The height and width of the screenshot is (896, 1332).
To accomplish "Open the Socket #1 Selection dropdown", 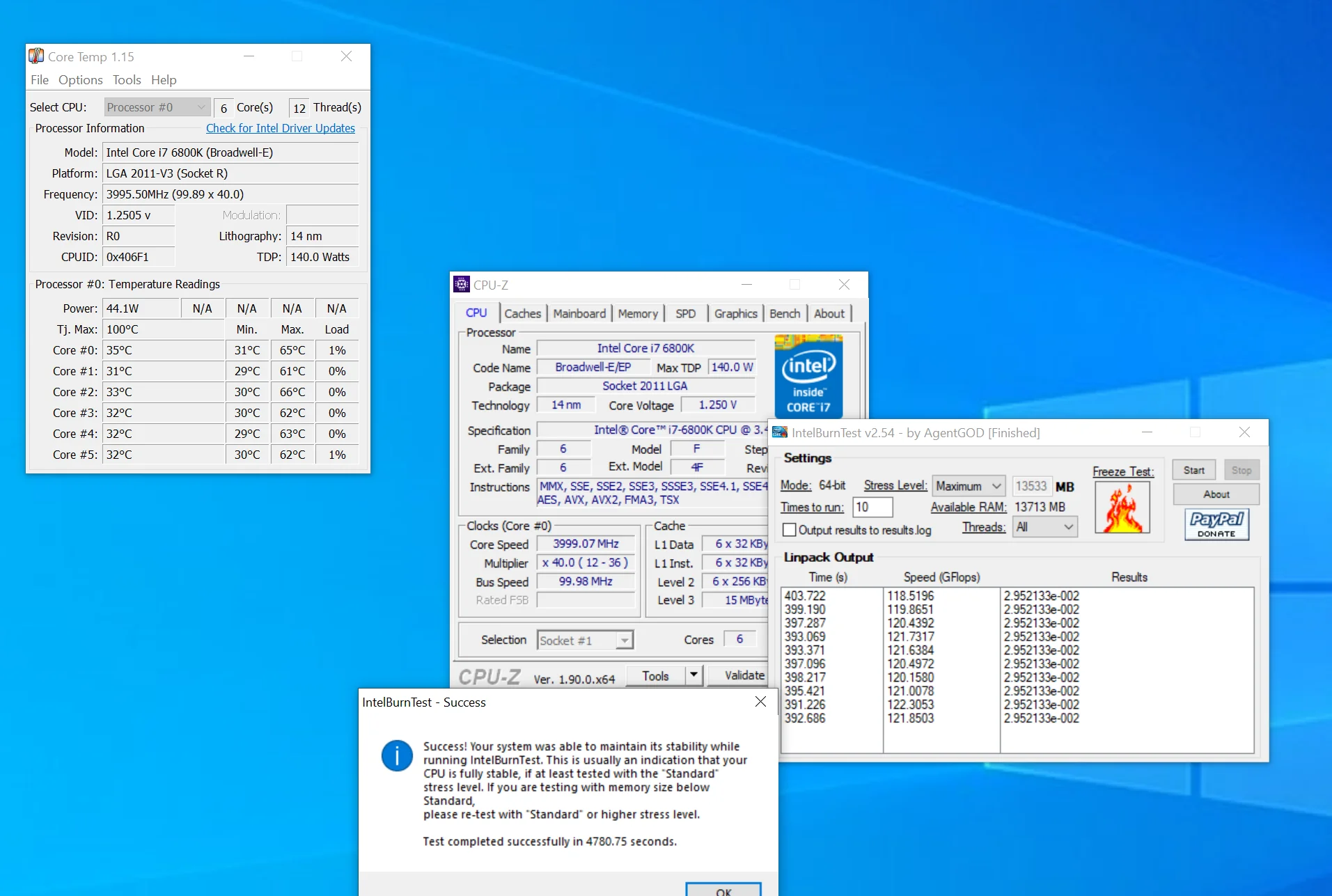I will pyautogui.click(x=585, y=640).
